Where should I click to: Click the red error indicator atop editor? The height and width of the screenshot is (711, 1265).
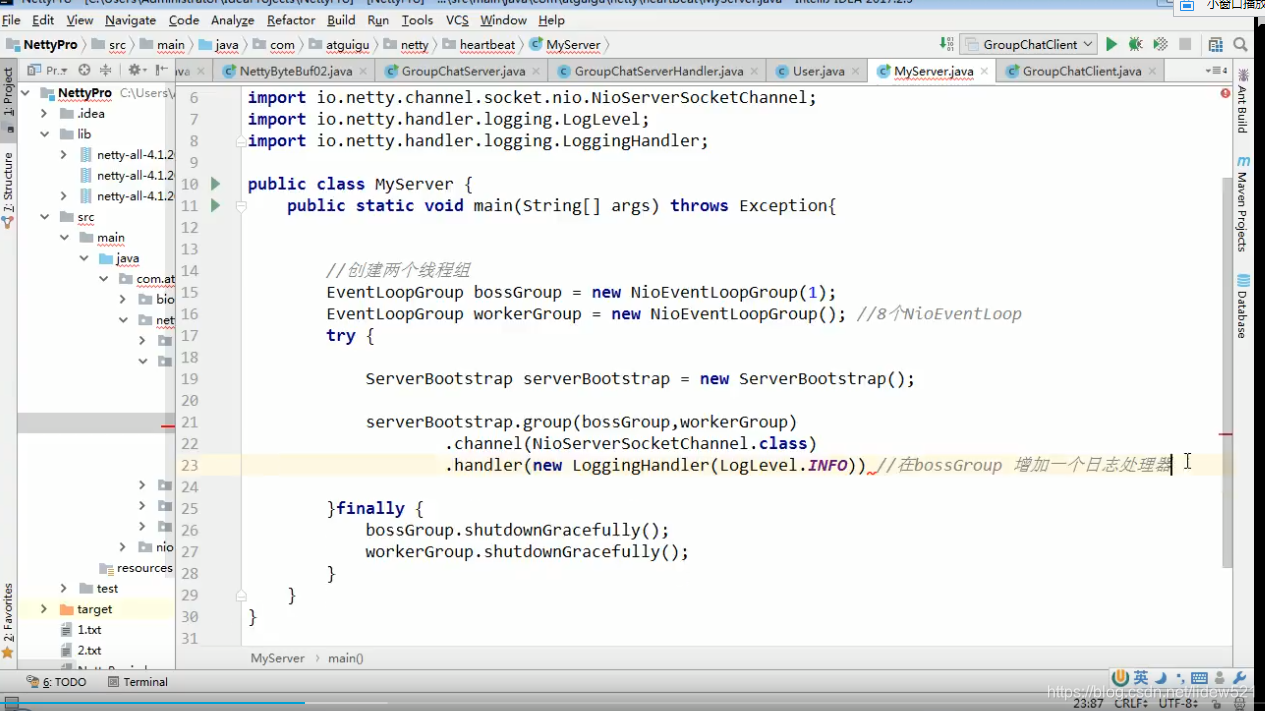click(x=1225, y=93)
